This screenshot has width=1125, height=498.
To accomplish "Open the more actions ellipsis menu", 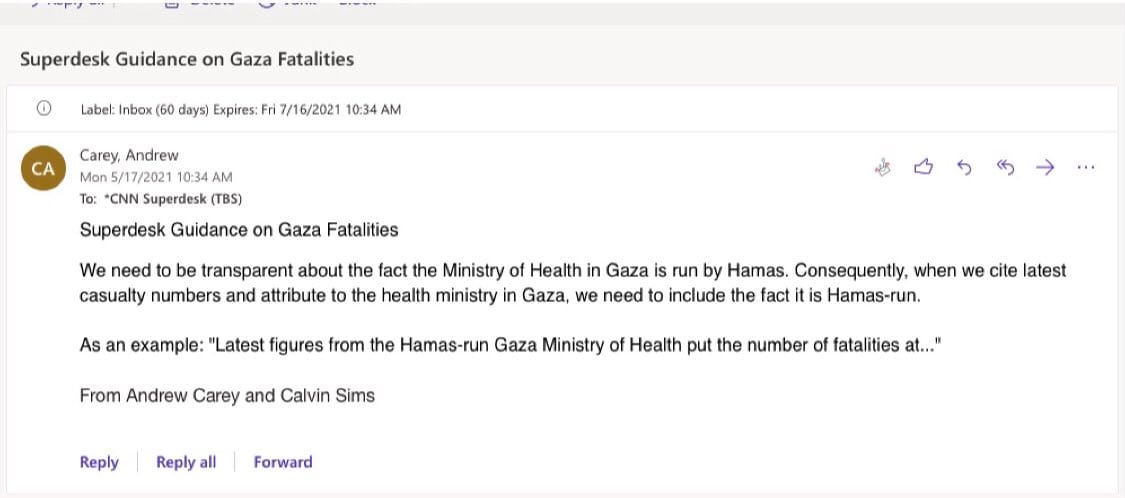I will pyautogui.click(x=1086, y=168).
